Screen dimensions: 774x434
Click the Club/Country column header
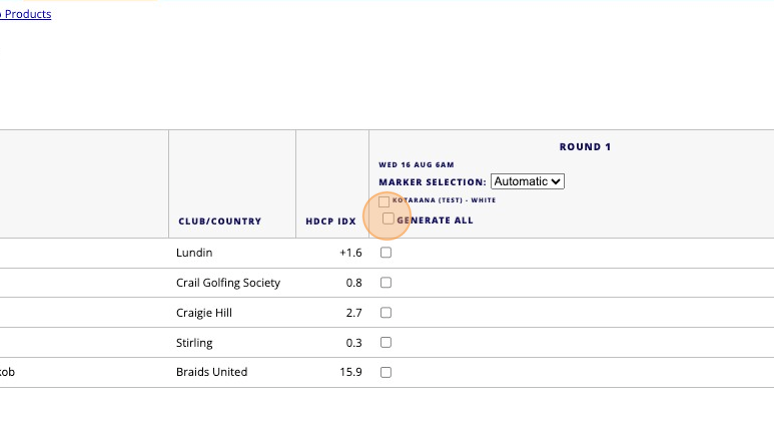(x=220, y=221)
